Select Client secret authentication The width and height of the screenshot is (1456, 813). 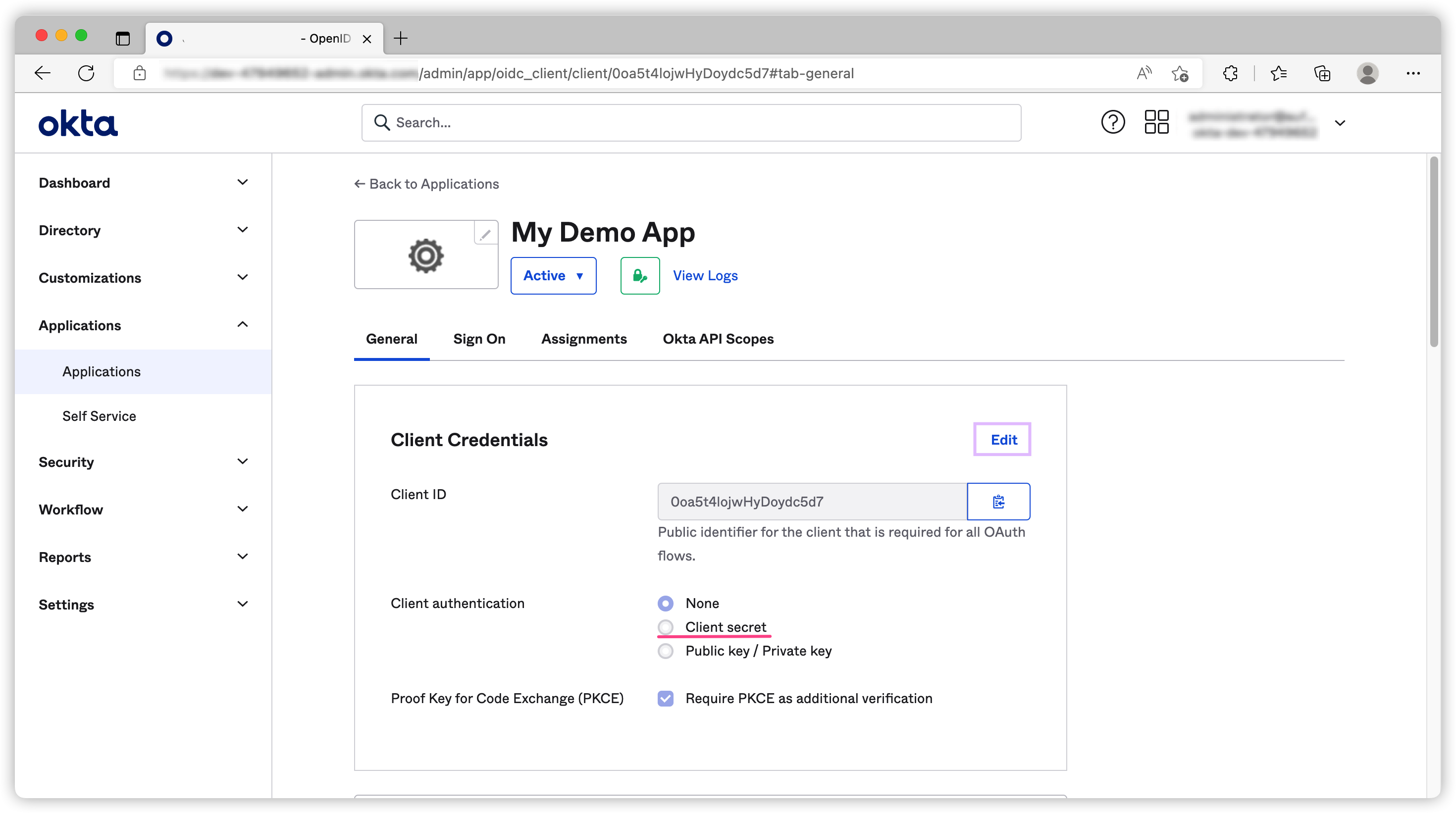click(x=666, y=627)
